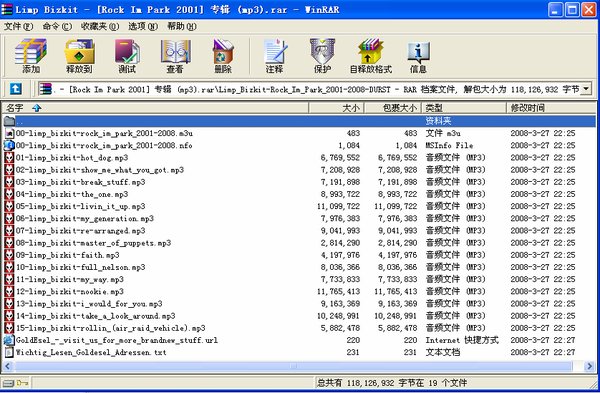The image size is (600, 393).
Task: Click size value 11,765,413 in 大小 column
Action: coord(339,292)
